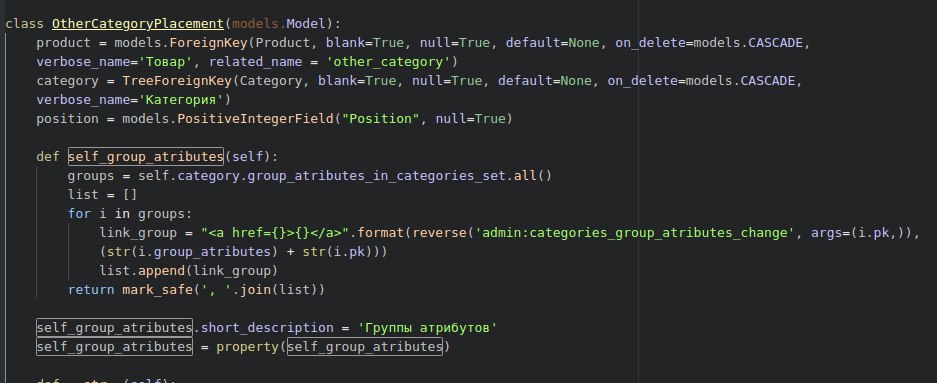Click the "Position" string literal
This screenshot has height=383, width=937.
(380, 119)
